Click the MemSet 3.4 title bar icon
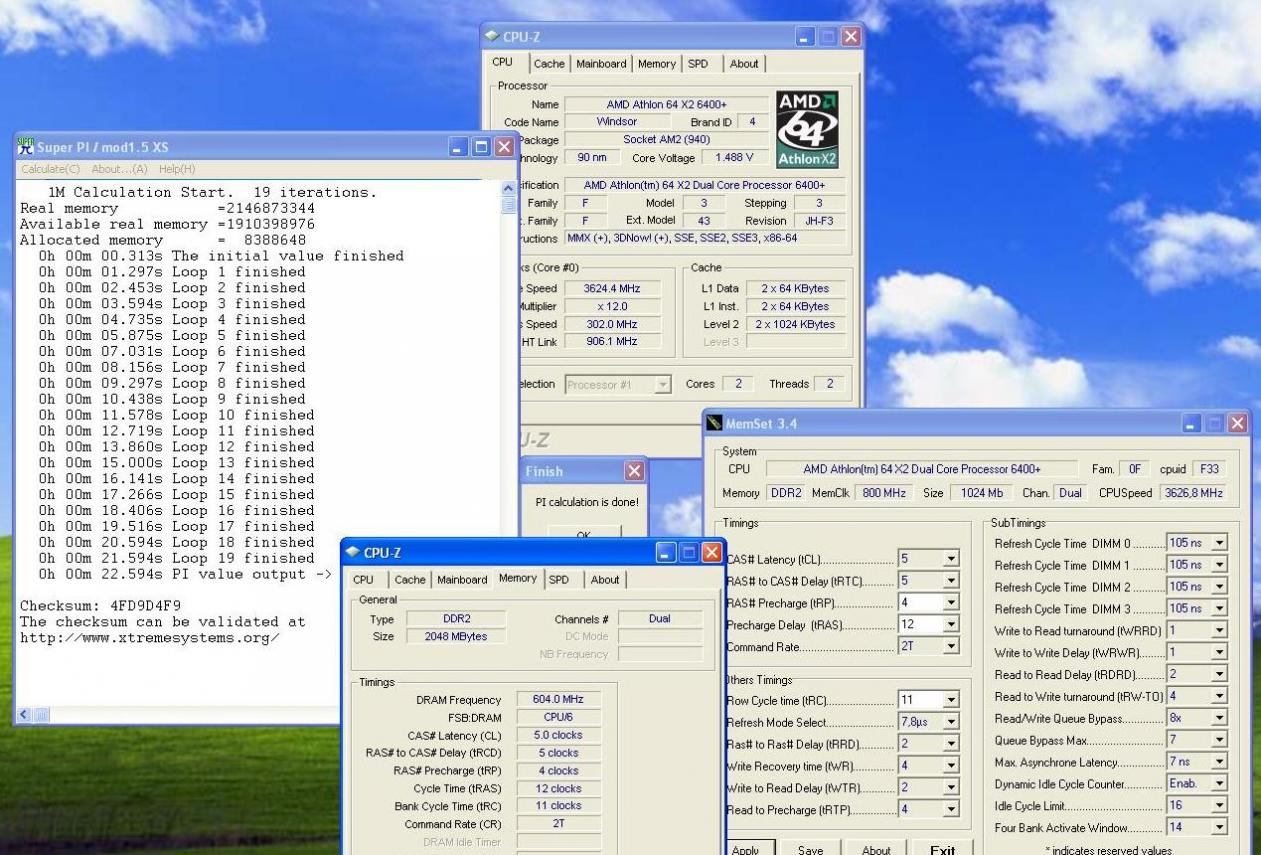 pos(714,423)
